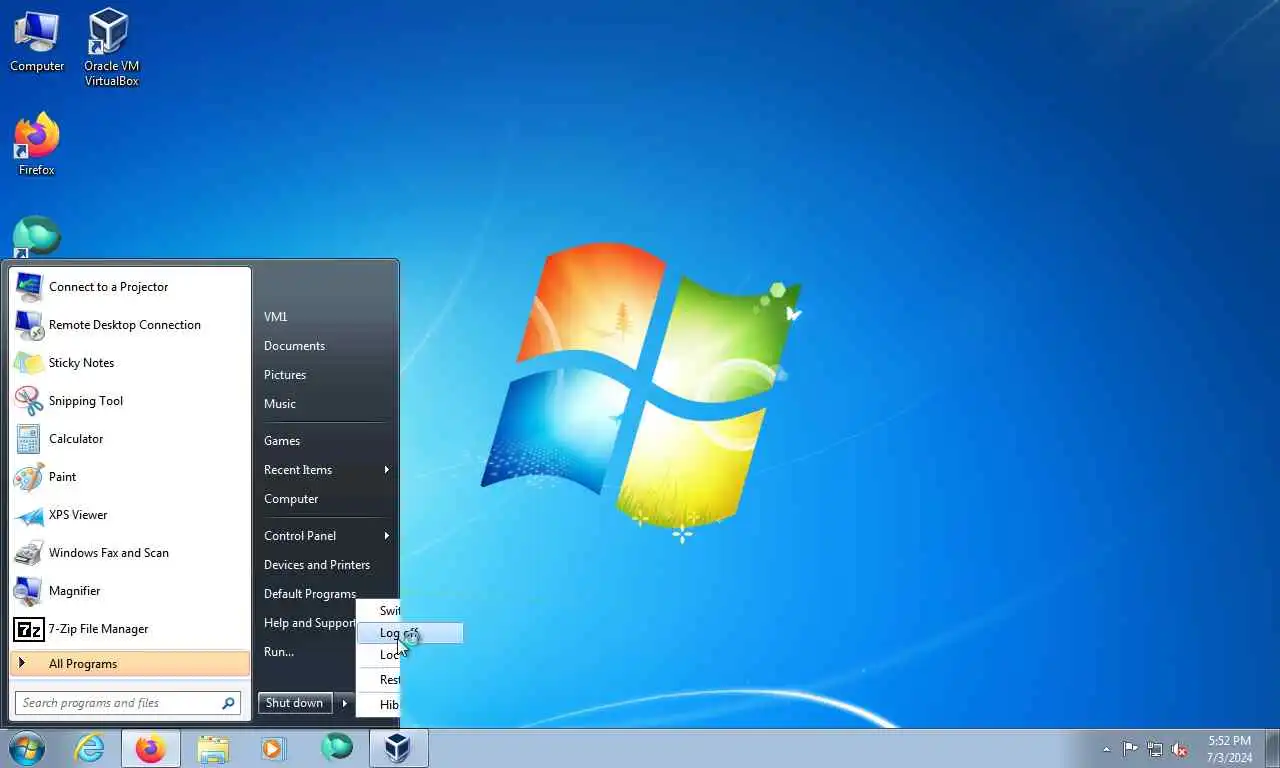
Task: Select Oracle VM VirtualBox desktop shortcut
Action: (x=111, y=46)
